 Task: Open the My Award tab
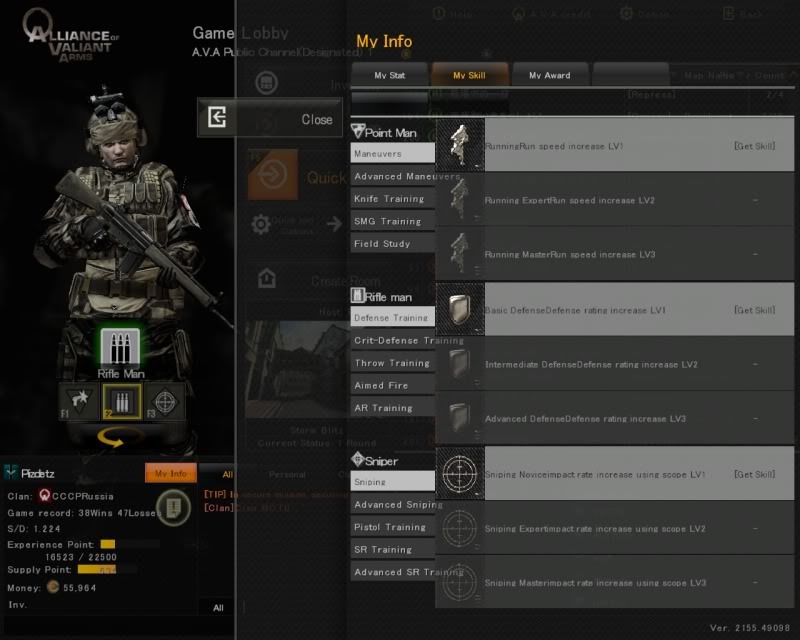[550, 75]
